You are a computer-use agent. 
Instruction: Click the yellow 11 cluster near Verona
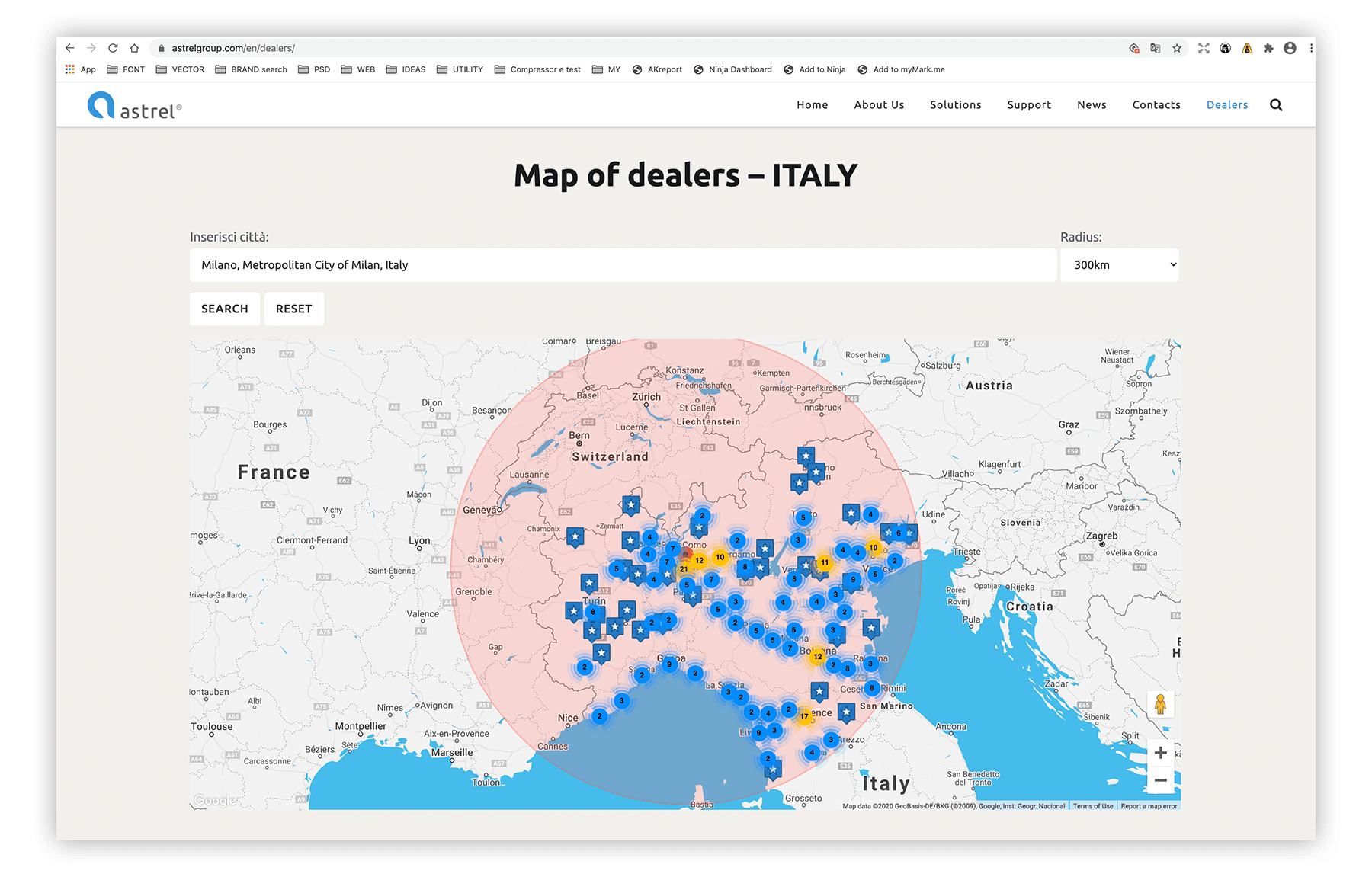[825, 562]
